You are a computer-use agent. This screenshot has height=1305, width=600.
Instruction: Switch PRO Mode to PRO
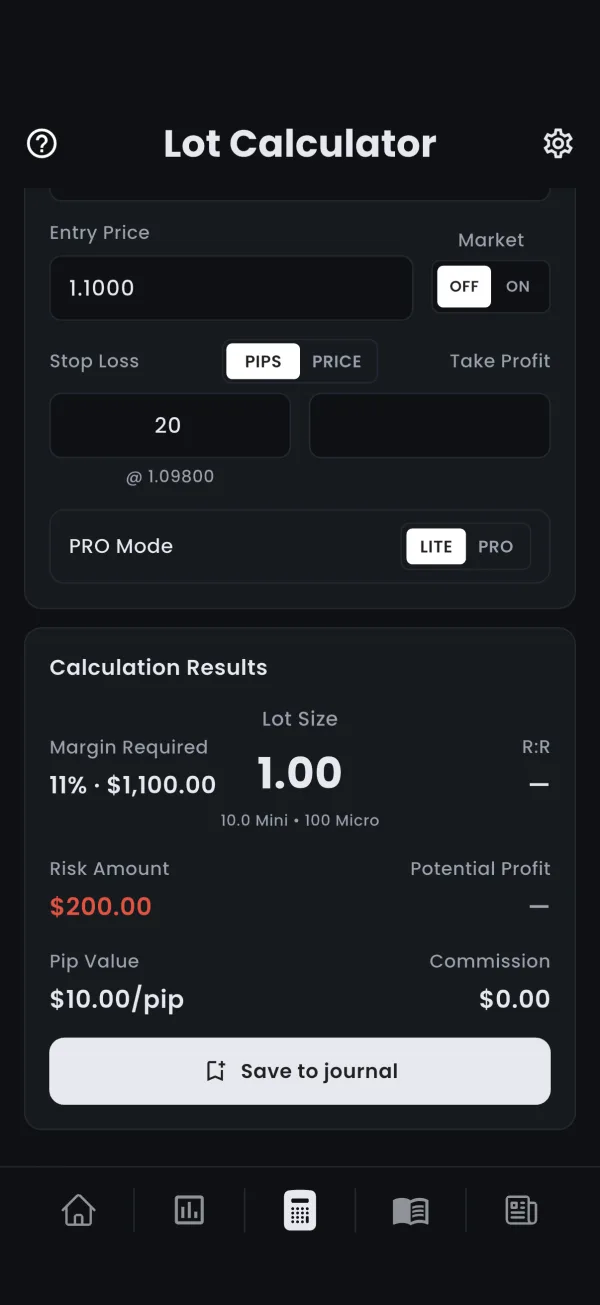pyautogui.click(x=495, y=547)
